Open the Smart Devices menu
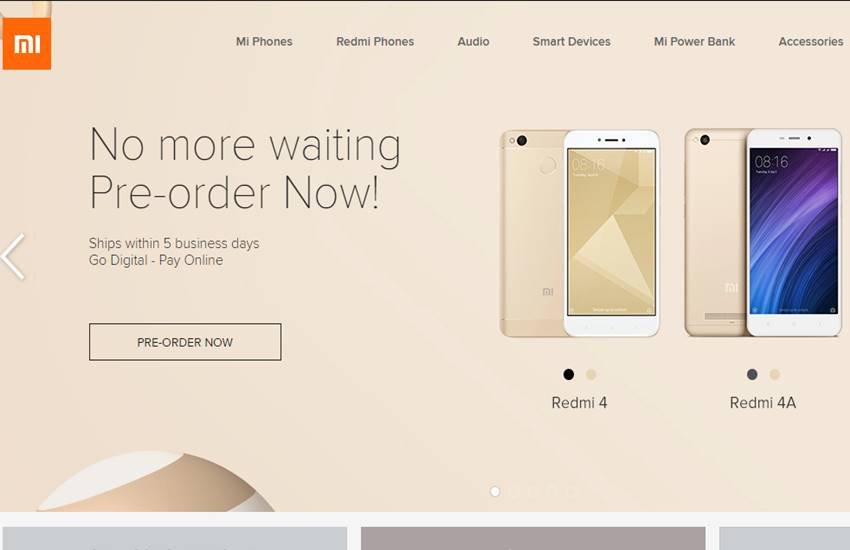Screen dimensions: 850x550 tap(571, 42)
